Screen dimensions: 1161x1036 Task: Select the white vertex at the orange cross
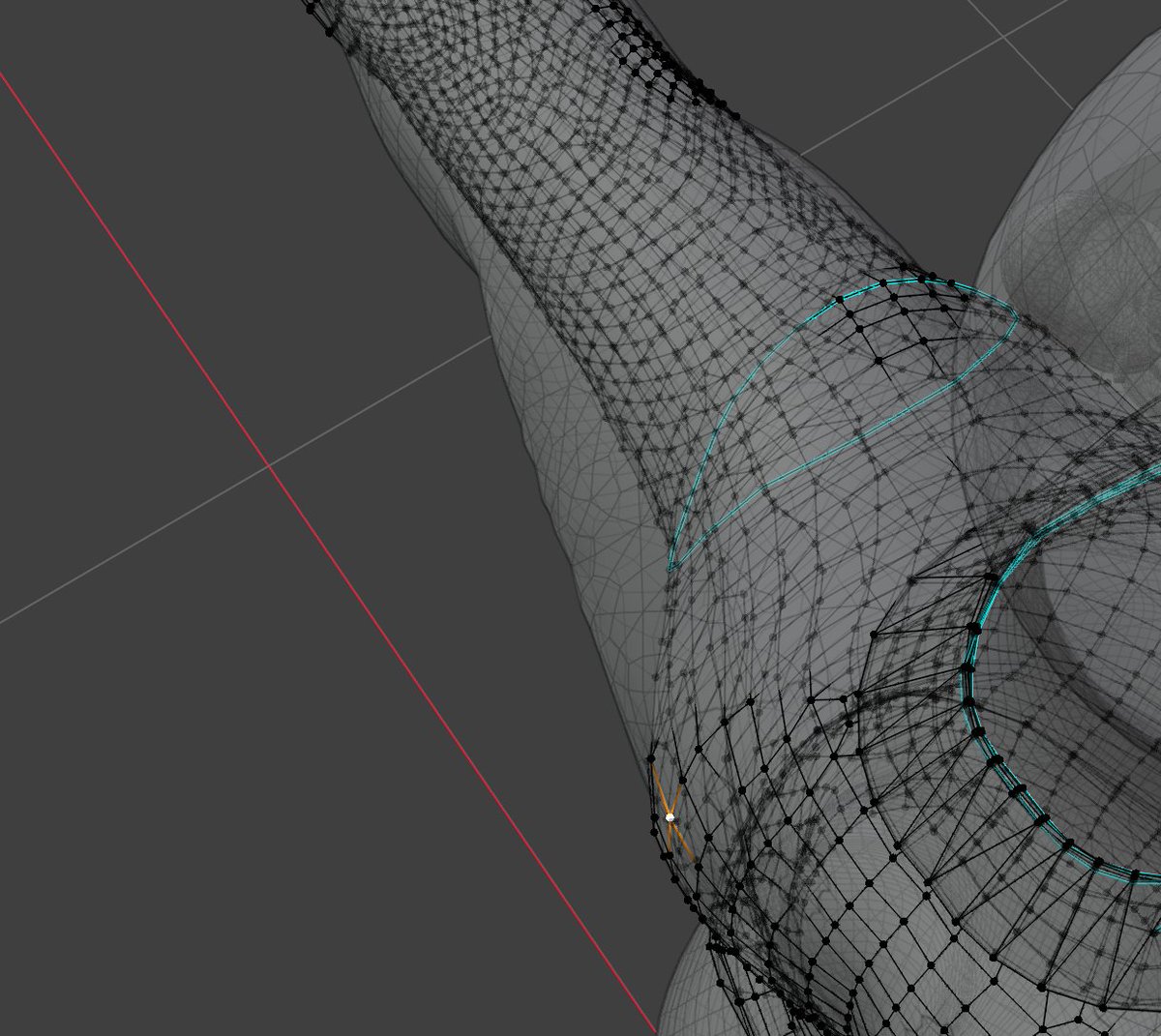[x=670, y=817]
